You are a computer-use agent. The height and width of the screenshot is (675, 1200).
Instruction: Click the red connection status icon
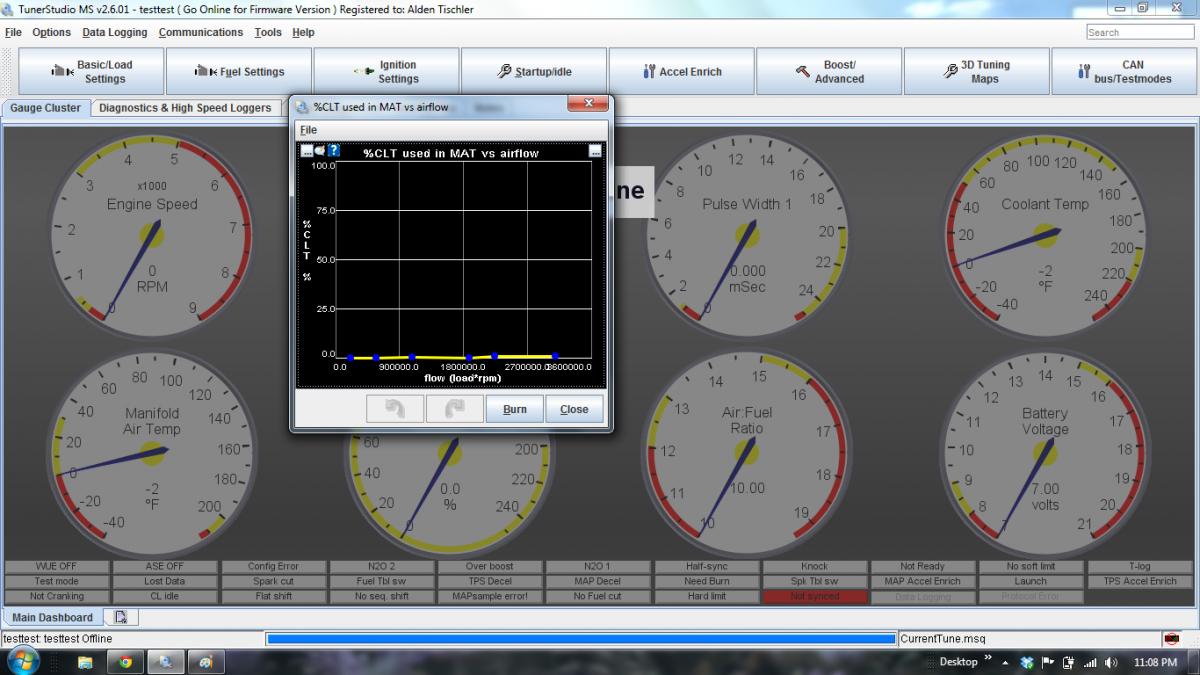1171,638
